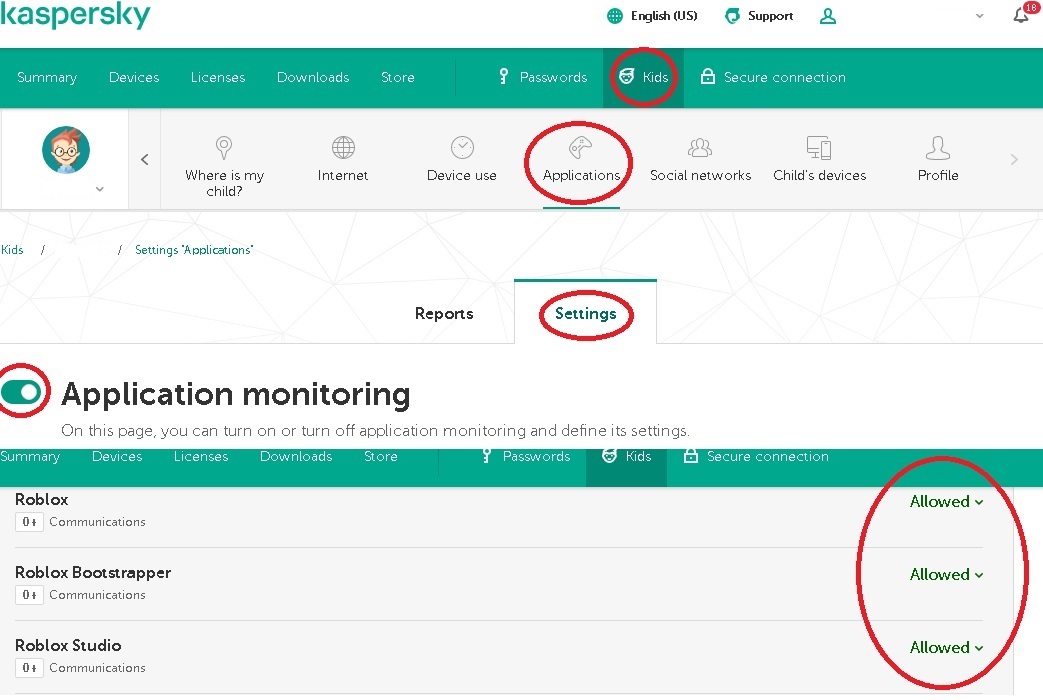1043x700 pixels.
Task: Click the Roblox Bootstrapper 0+ age rating badge
Action: pos(29,595)
